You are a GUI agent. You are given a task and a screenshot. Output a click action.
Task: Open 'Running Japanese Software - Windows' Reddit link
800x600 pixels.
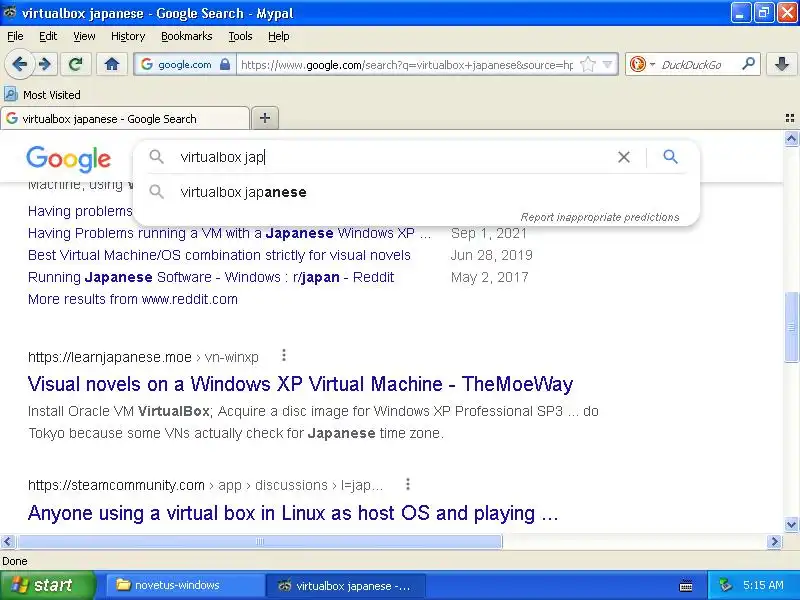pos(211,277)
